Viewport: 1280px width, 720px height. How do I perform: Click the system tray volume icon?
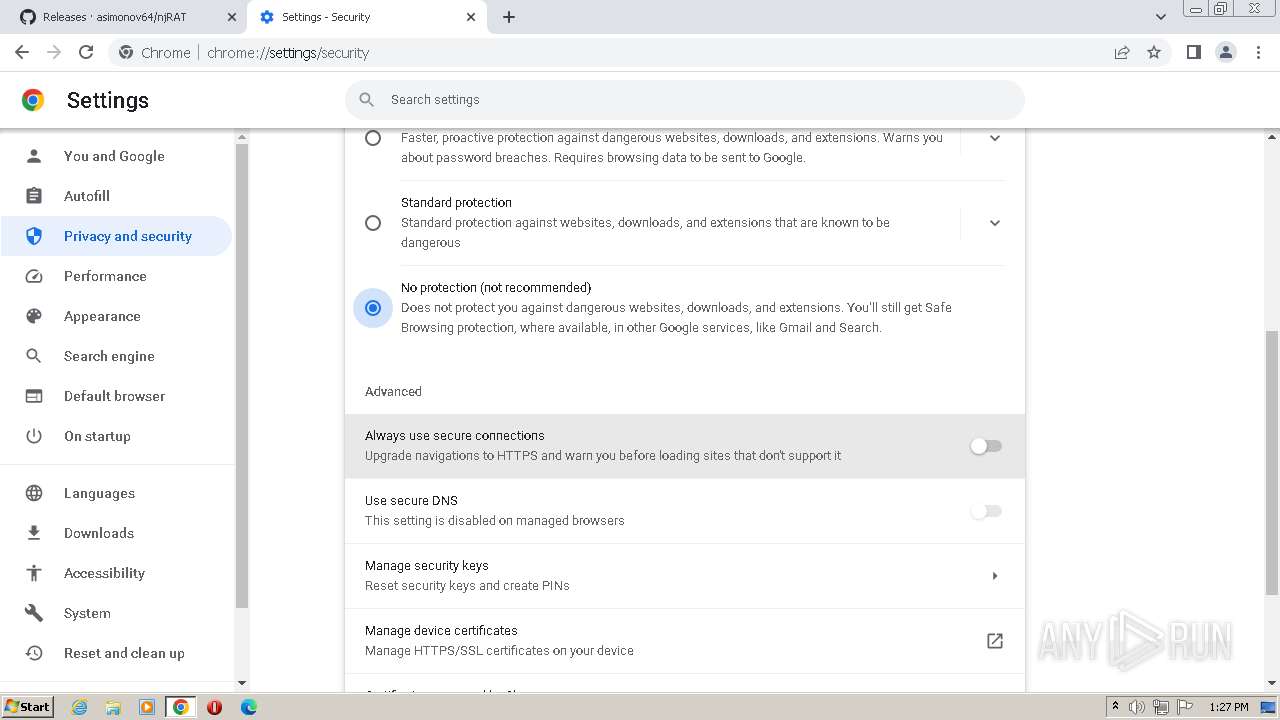click(x=1137, y=707)
